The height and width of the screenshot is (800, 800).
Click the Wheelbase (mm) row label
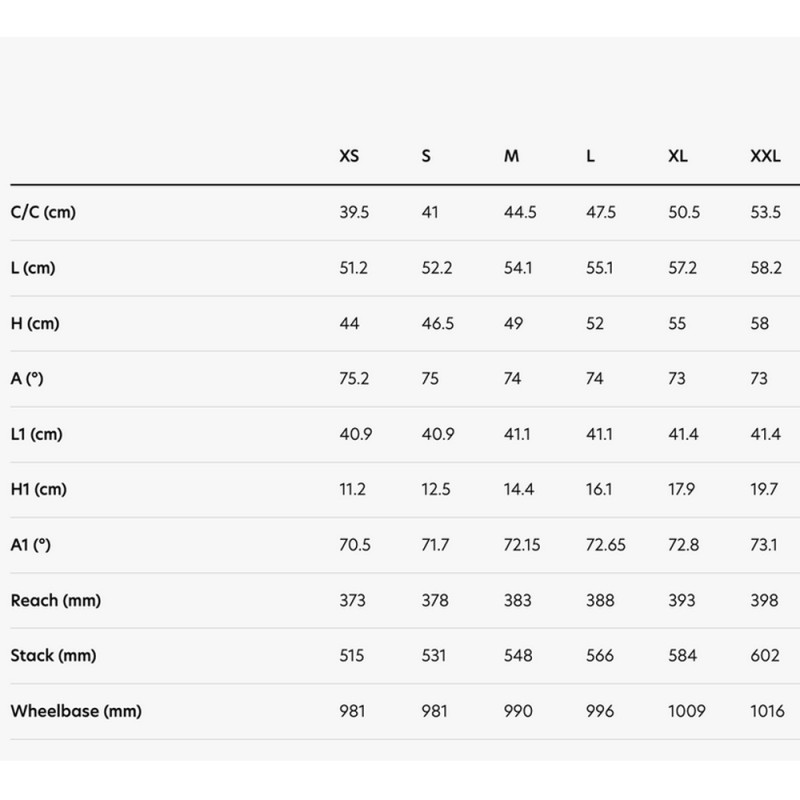(x=76, y=711)
